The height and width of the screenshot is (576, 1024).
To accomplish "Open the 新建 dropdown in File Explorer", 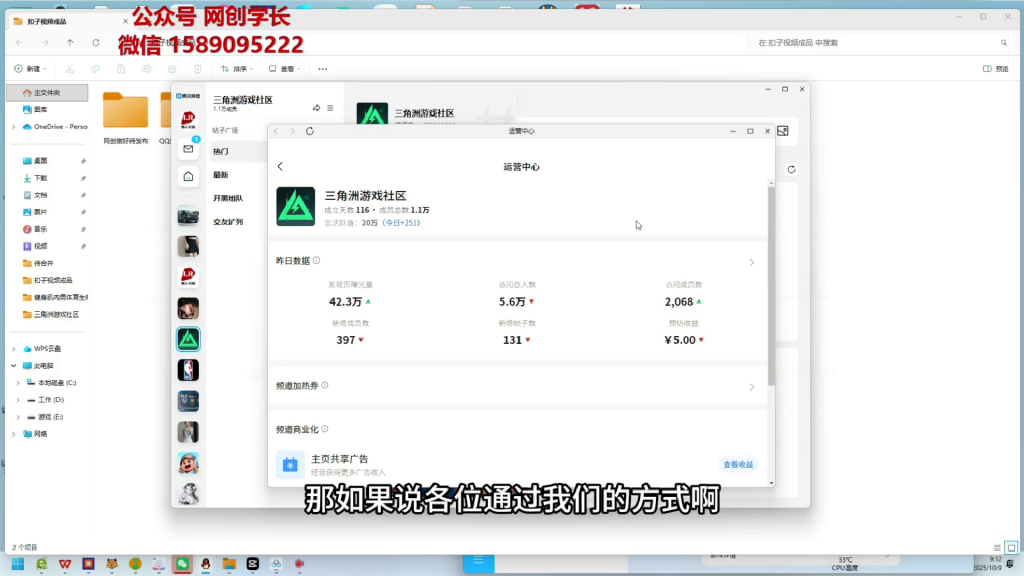I will 35,69.
